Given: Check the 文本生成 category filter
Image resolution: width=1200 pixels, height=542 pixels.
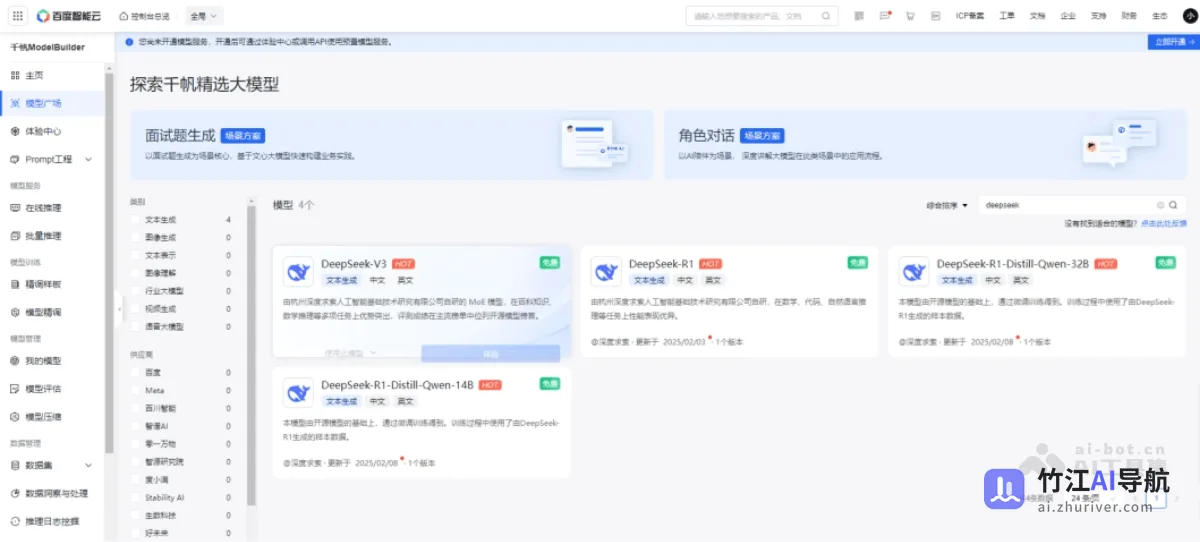Looking at the screenshot, I should pos(136,219).
